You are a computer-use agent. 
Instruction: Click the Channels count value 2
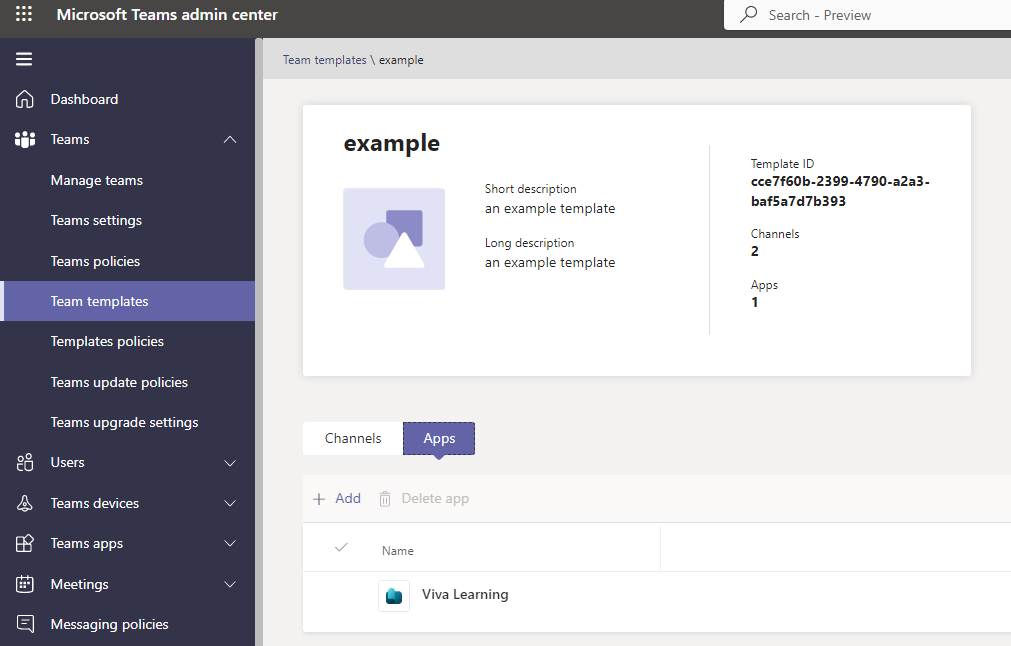754,251
